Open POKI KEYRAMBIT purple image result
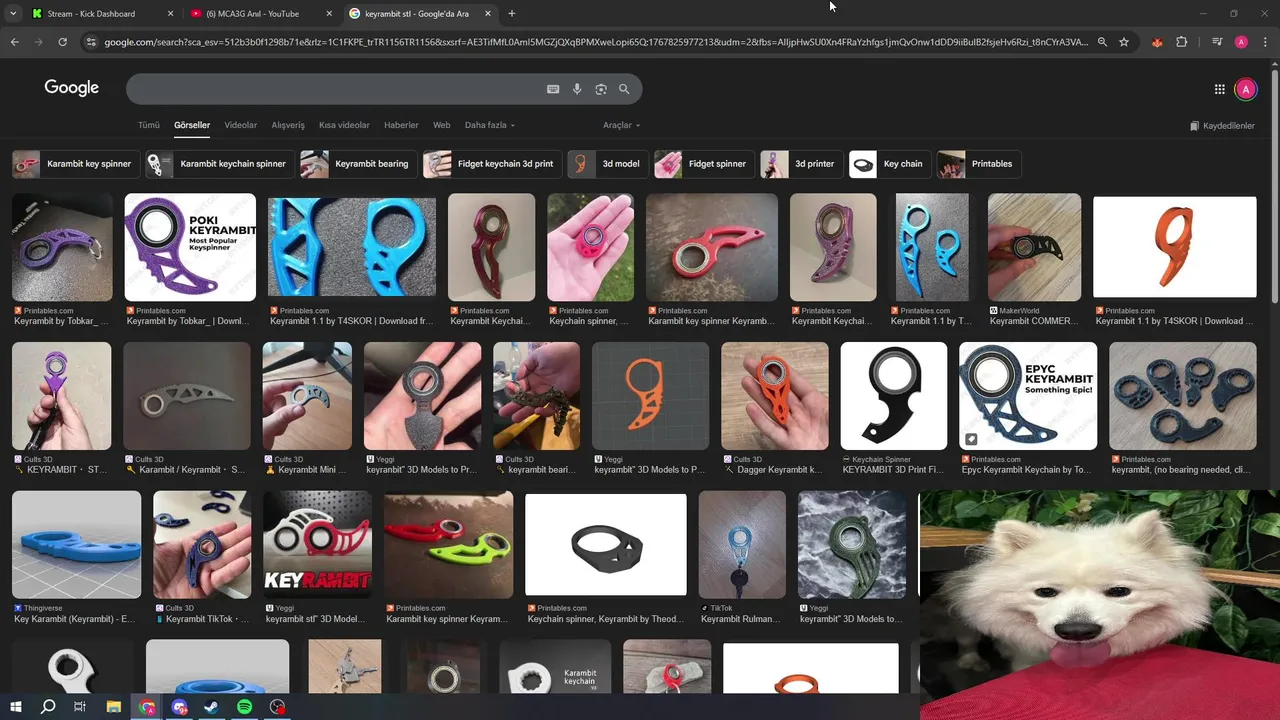The height and width of the screenshot is (720, 1280). tap(190, 247)
